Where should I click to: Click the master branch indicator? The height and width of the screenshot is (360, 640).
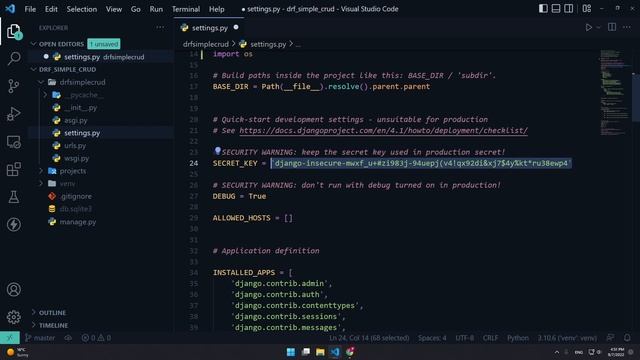tap(40, 338)
